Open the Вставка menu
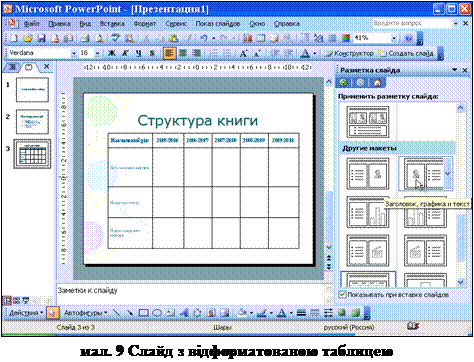 (x=112, y=24)
